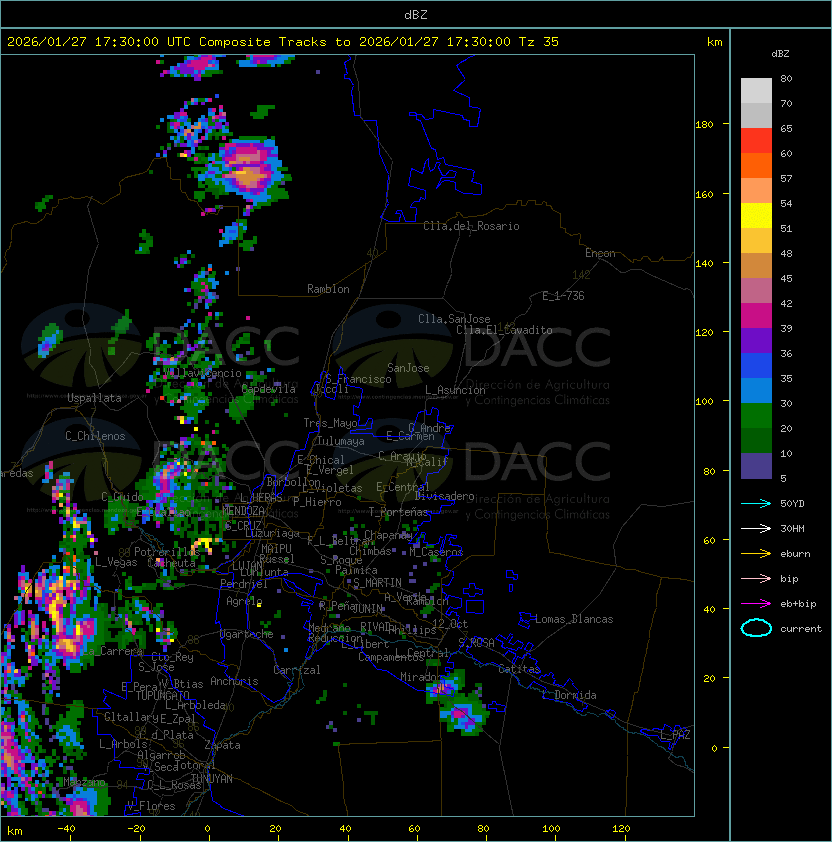Viewport: 832px width, 842px height.
Task: Click the S_MARTIN town label
Action: [377, 583]
